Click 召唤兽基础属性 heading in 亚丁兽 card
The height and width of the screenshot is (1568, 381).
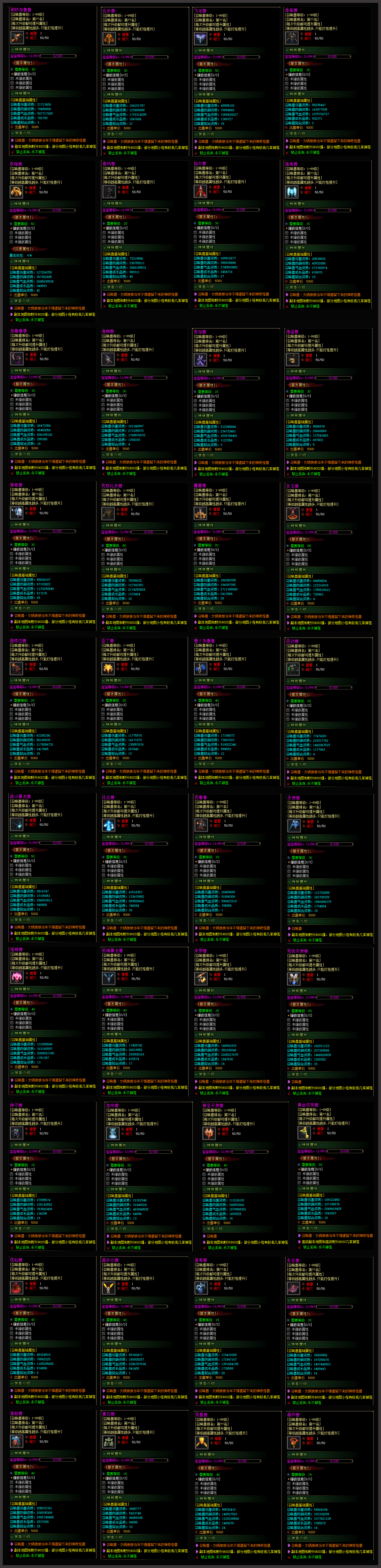pos(114,731)
